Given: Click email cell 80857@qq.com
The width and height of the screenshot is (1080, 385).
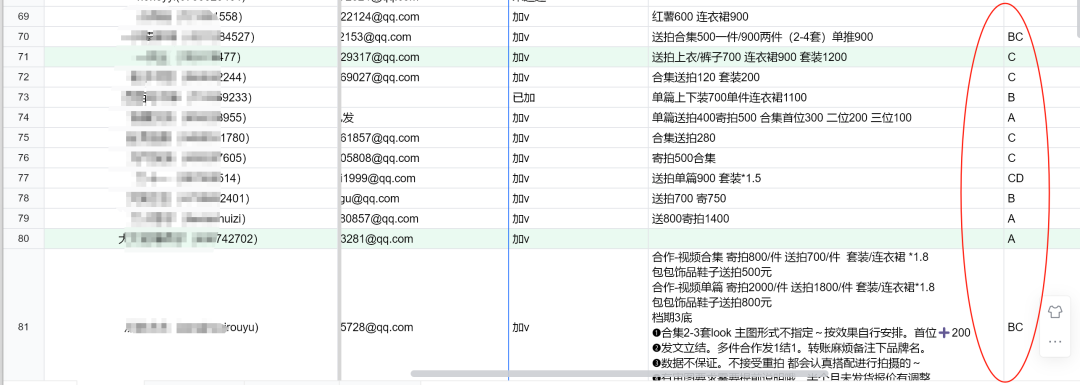Looking at the screenshot, I should [x=424, y=219].
